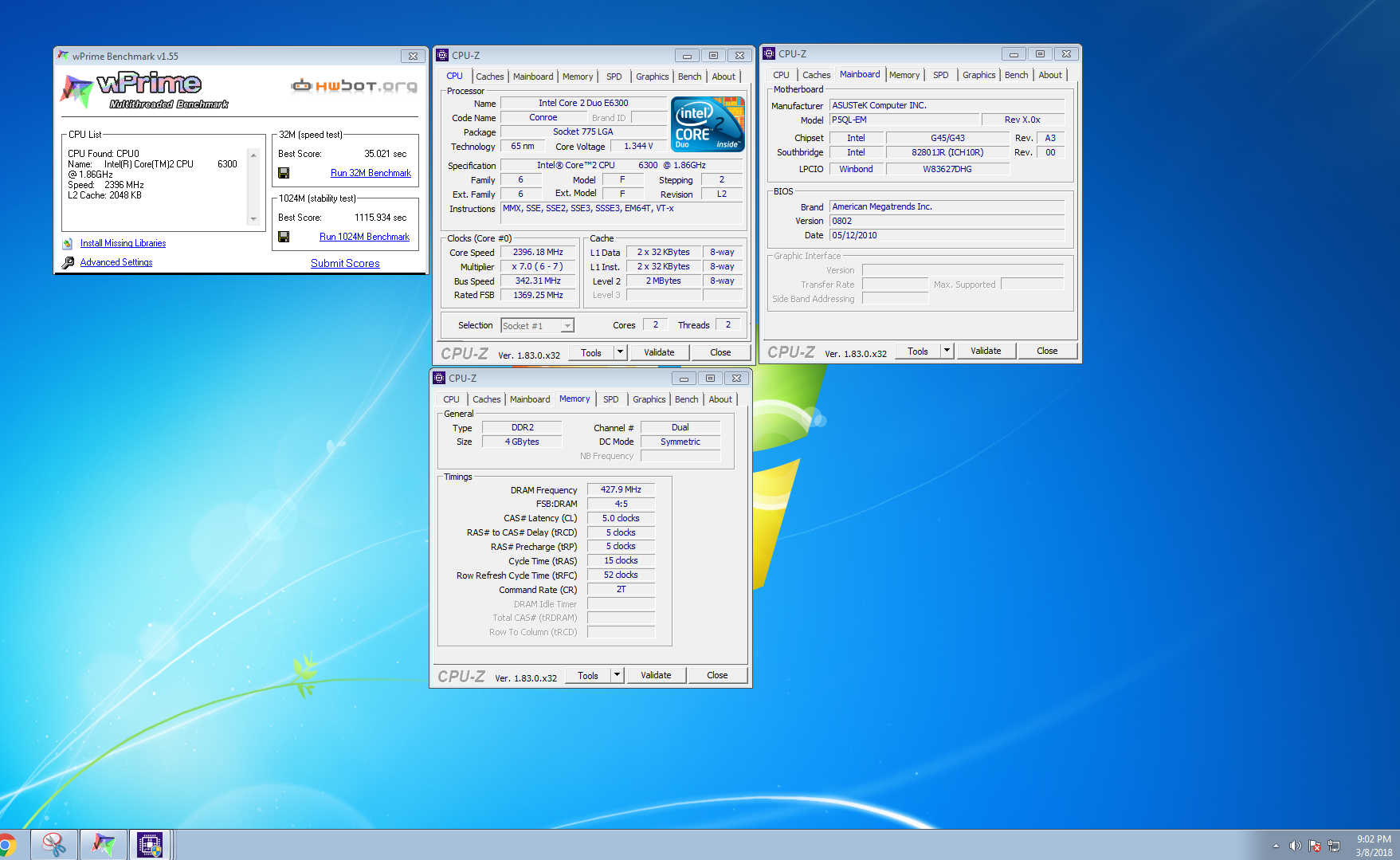Show hidden tray icons arrow
Image resolution: width=1400 pixels, height=860 pixels.
(1276, 846)
